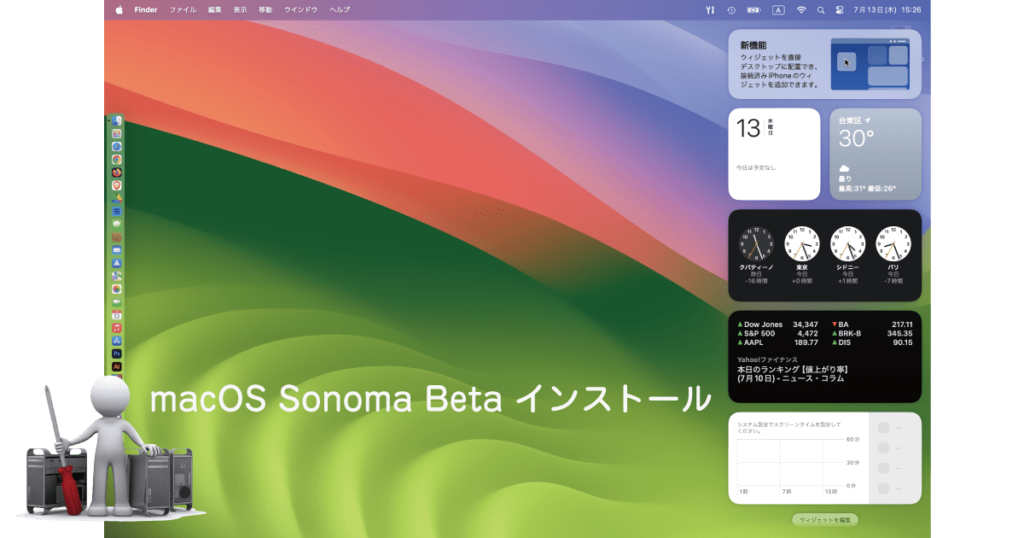1024x538 pixels.
Task: Click the menu bar date and time
Action: point(887,10)
